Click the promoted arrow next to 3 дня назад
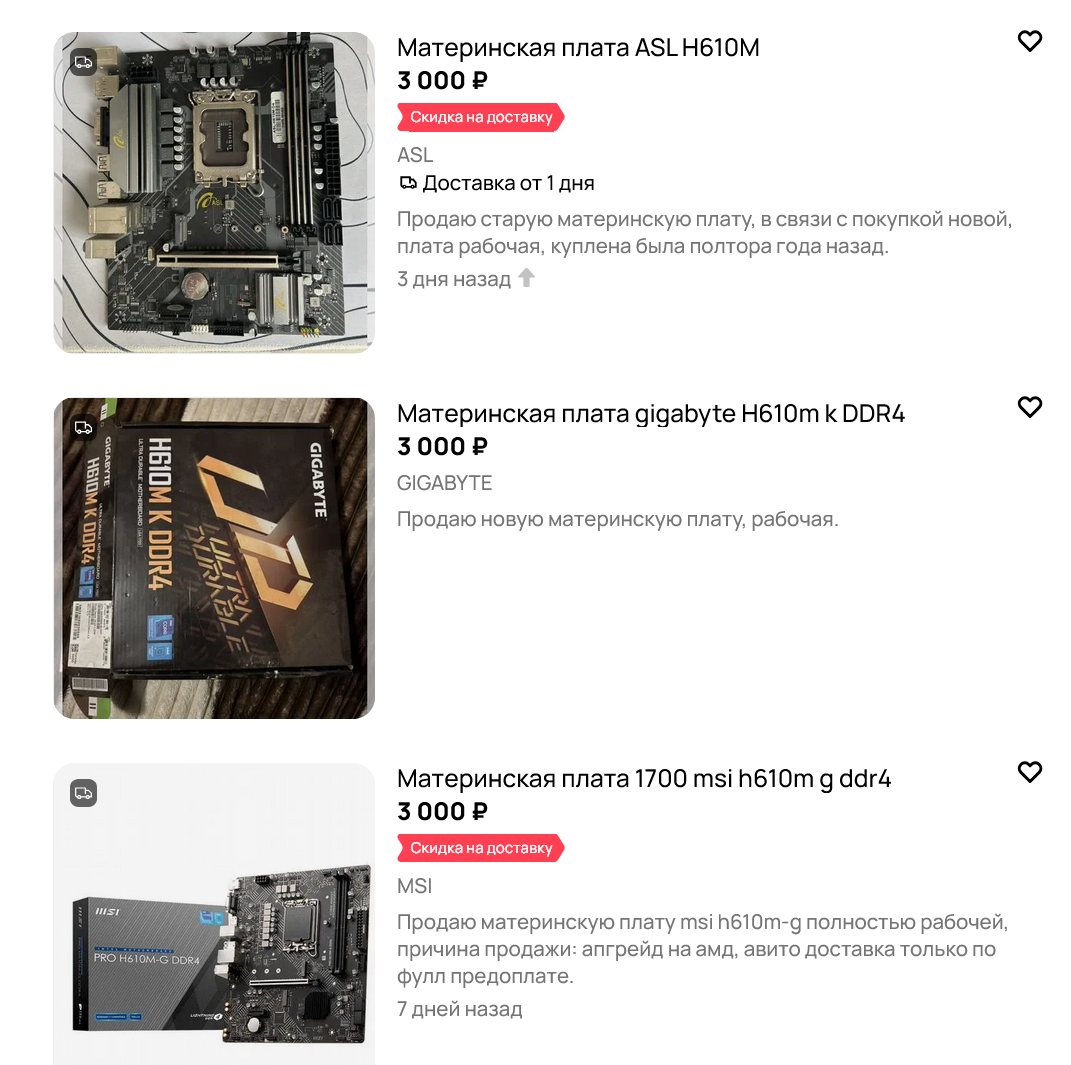The width and height of the screenshot is (1071, 1065). (526, 278)
